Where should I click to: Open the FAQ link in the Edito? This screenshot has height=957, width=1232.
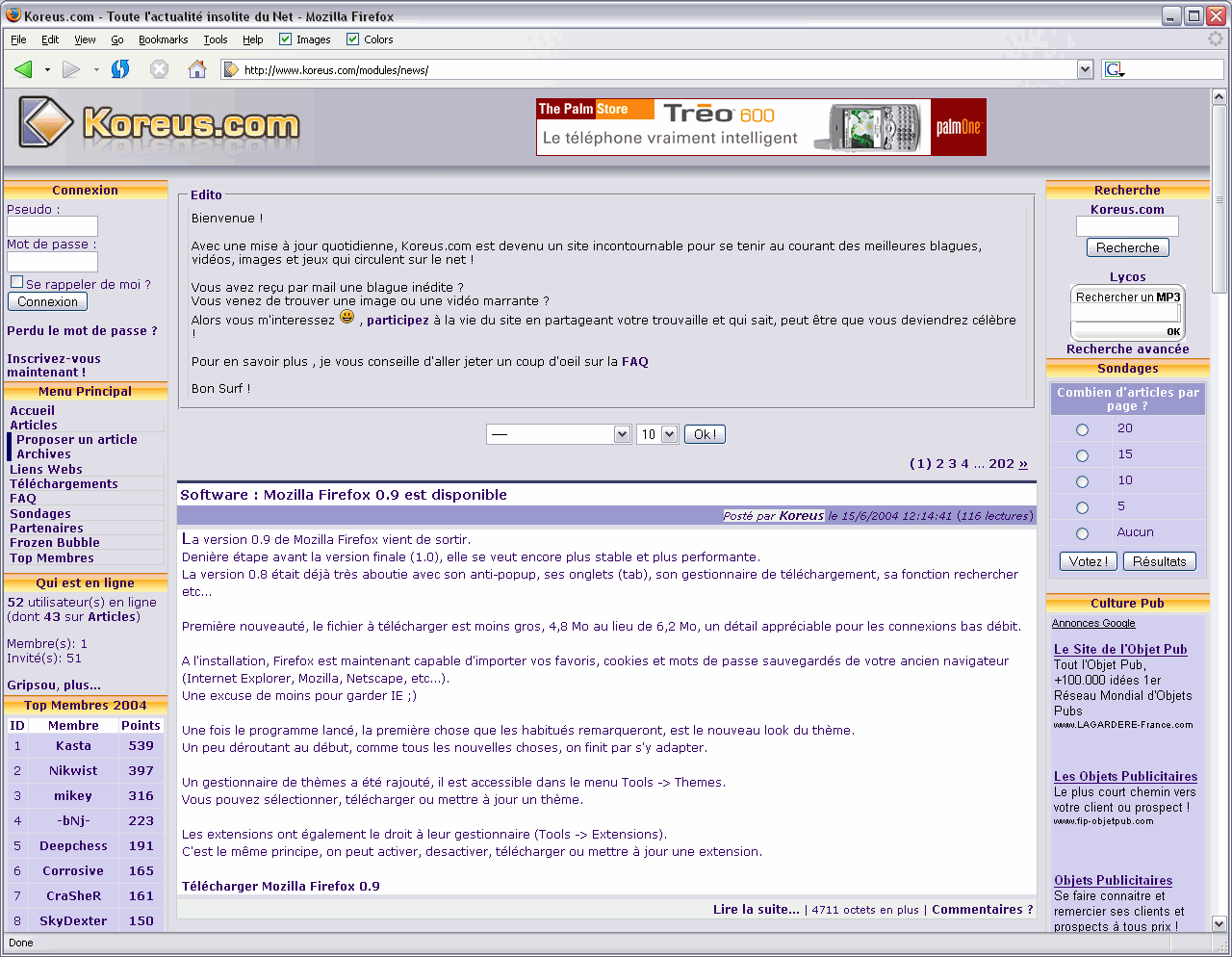[635, 361]
